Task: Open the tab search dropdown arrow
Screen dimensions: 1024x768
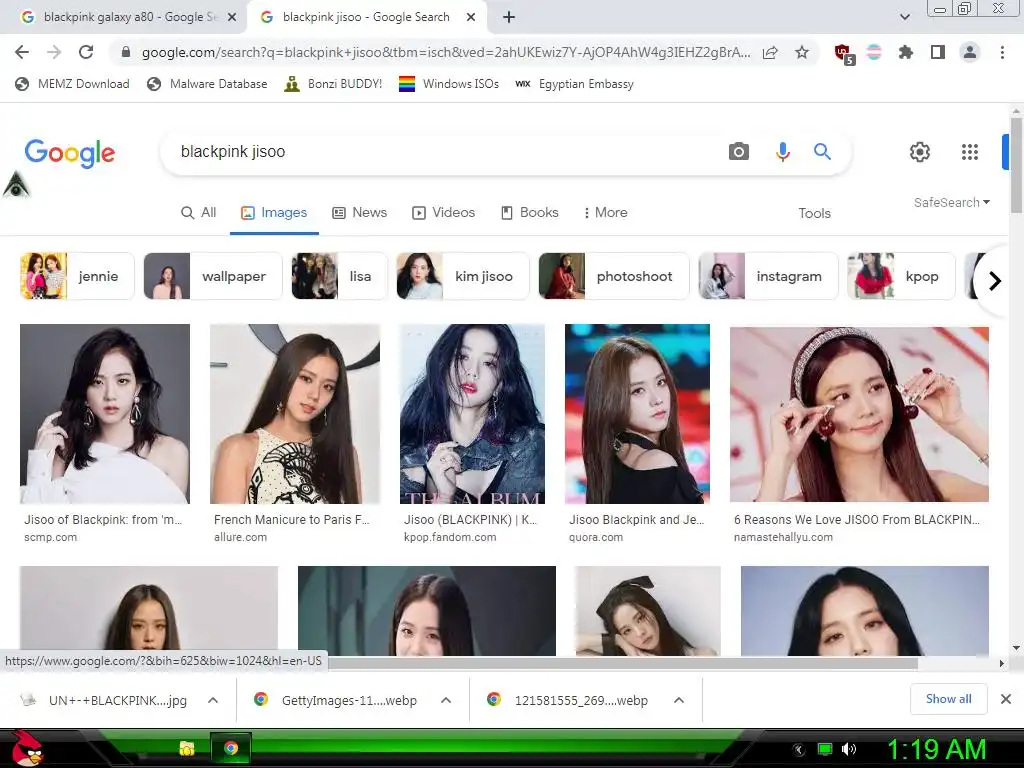Action: tap(904, 17)
